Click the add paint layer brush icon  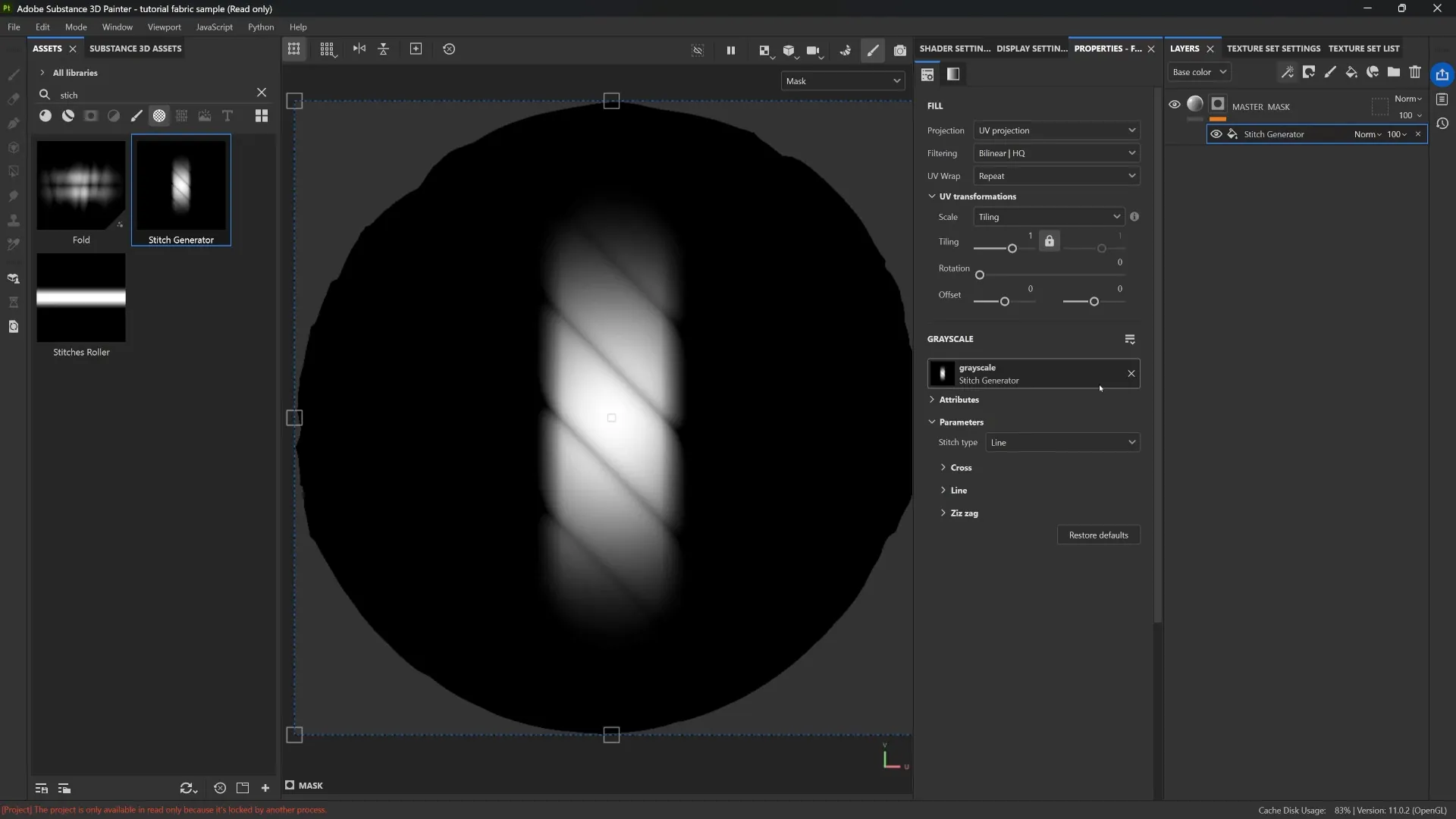1330,72
